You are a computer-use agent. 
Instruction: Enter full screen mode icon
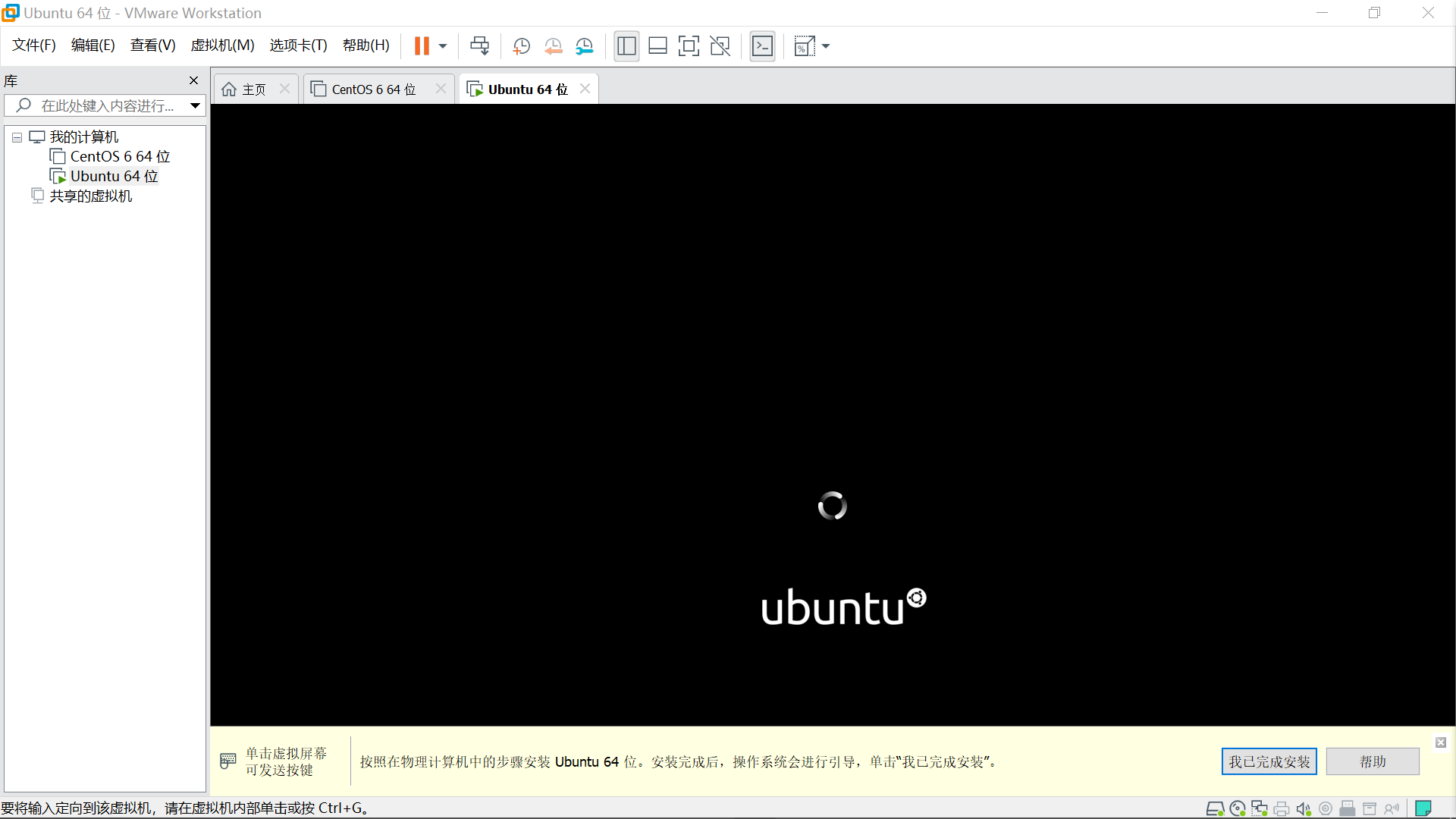[x=689, y=46]
